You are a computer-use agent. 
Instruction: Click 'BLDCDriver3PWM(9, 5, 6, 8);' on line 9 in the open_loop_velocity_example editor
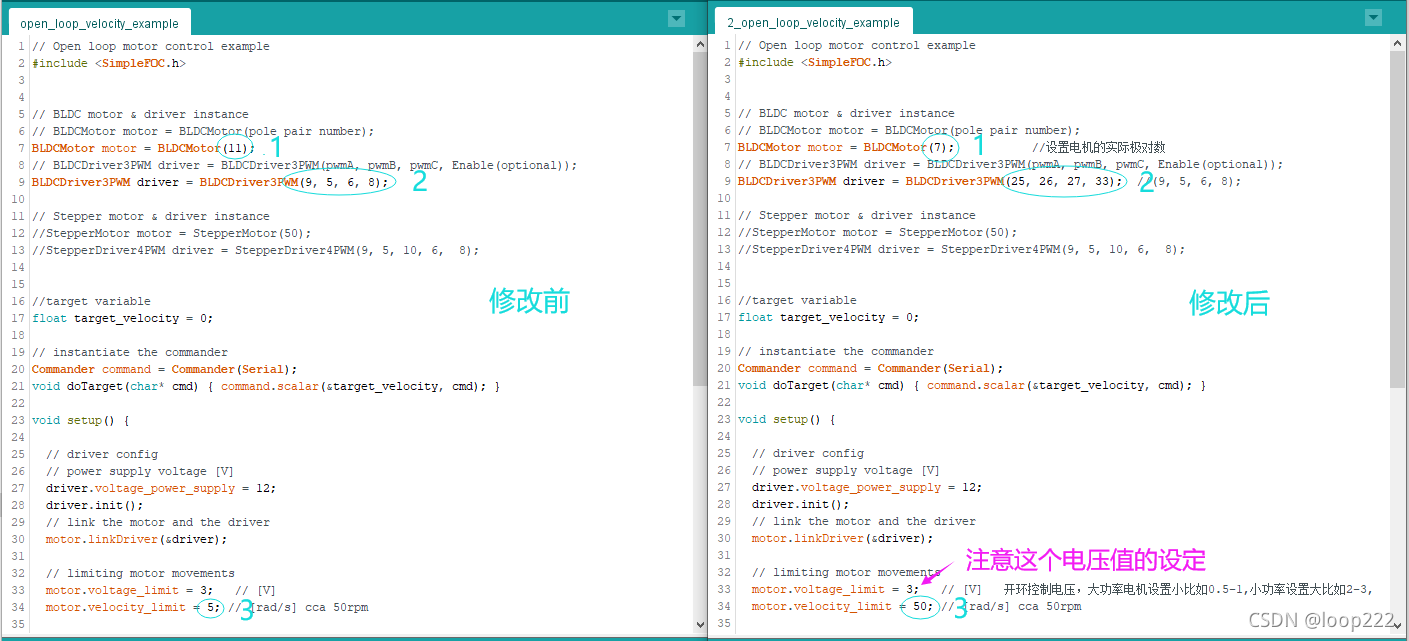pos(292,182)
